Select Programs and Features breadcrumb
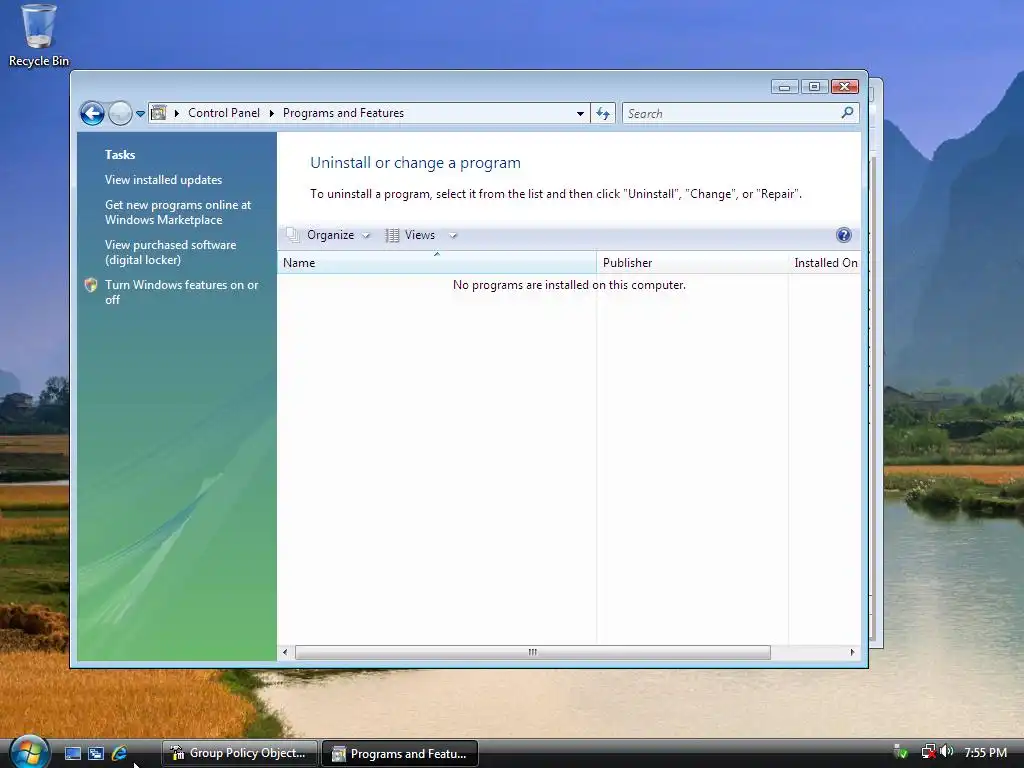 pos(344,113)
